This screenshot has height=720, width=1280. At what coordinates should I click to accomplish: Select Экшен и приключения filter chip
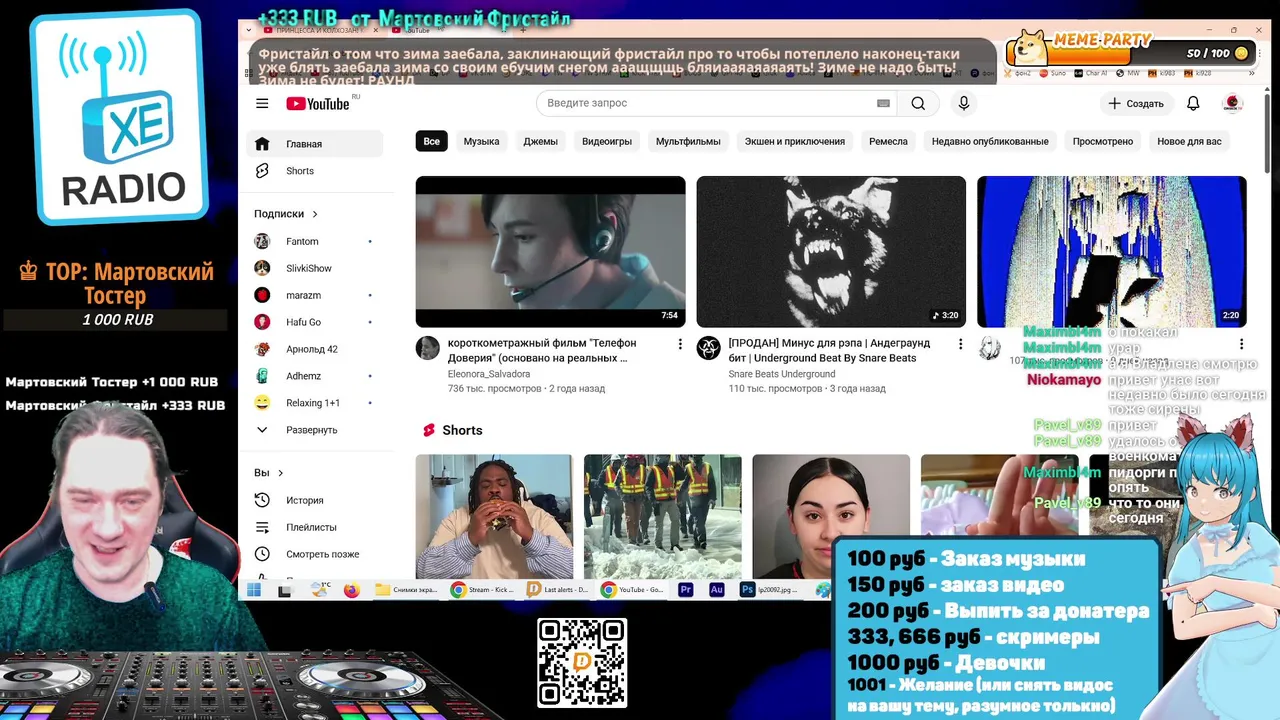795,141
